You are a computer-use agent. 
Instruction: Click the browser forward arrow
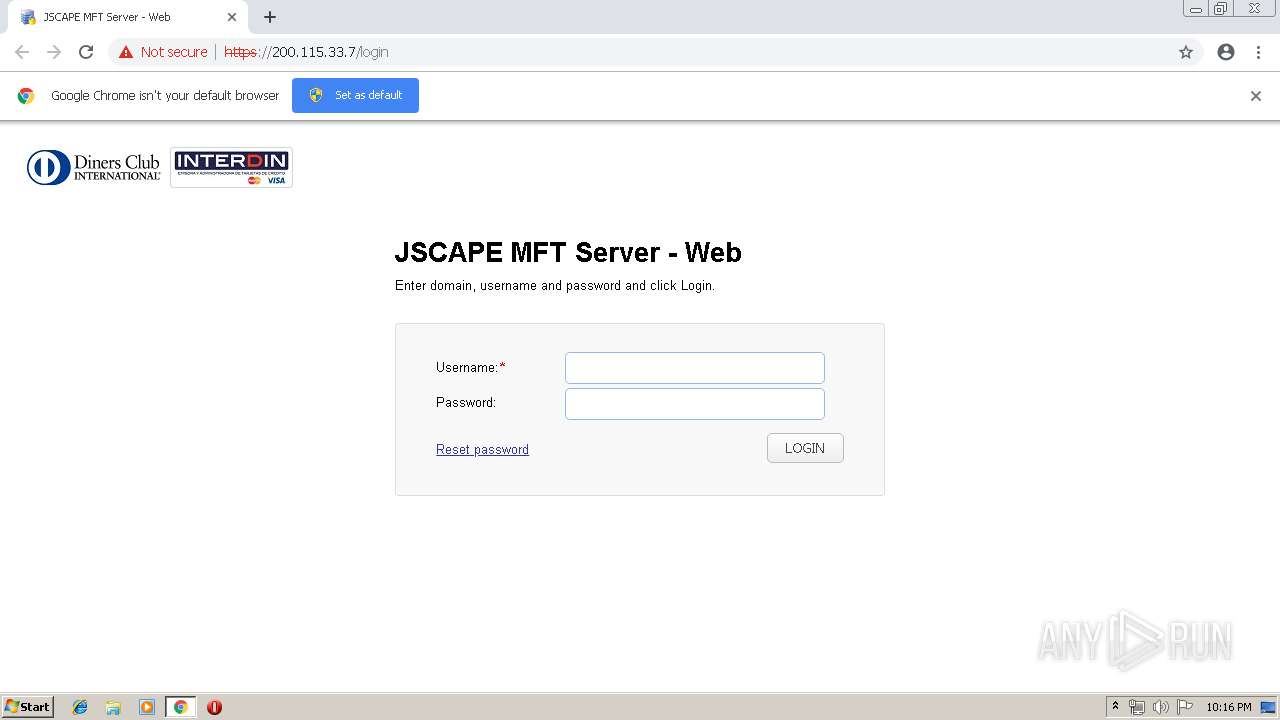point(54,52)
